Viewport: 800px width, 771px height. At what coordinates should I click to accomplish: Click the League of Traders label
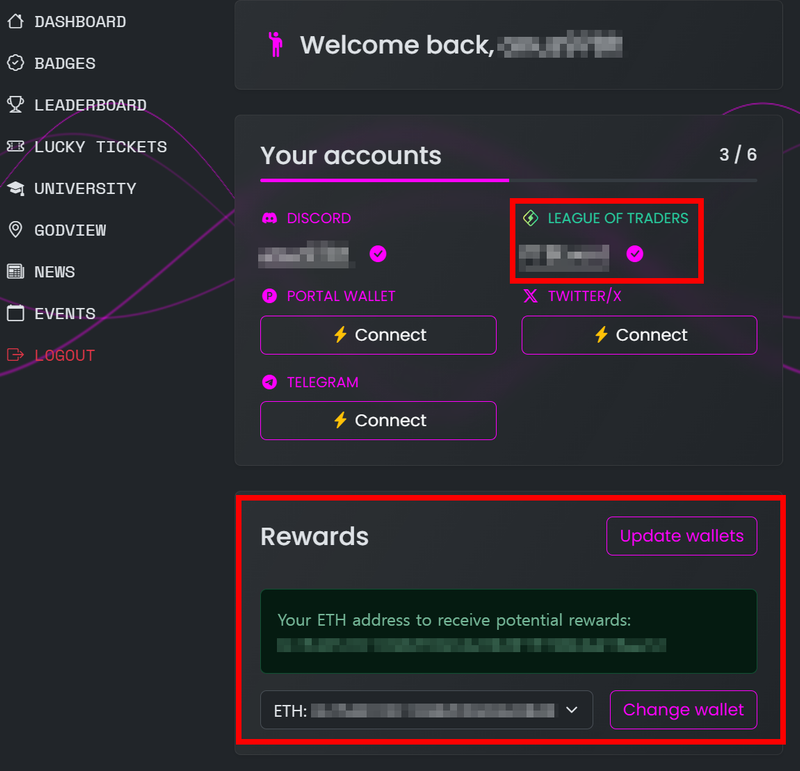click(x=618, y=218)
